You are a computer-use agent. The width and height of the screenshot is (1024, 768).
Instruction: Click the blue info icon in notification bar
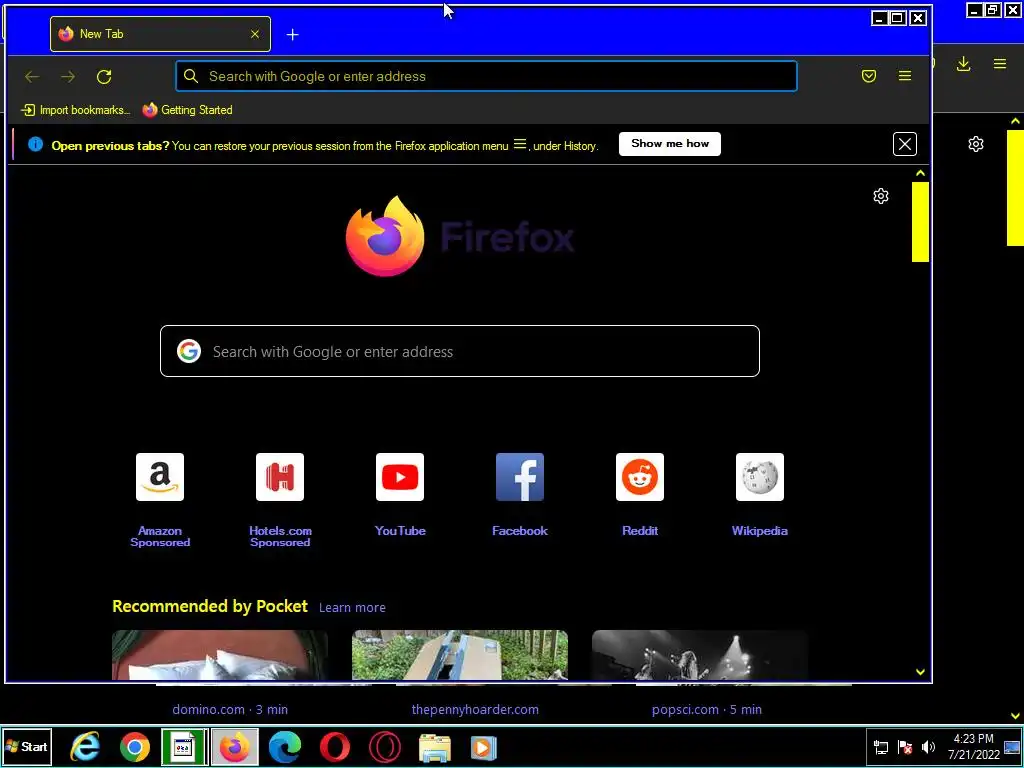coord(35,144)
